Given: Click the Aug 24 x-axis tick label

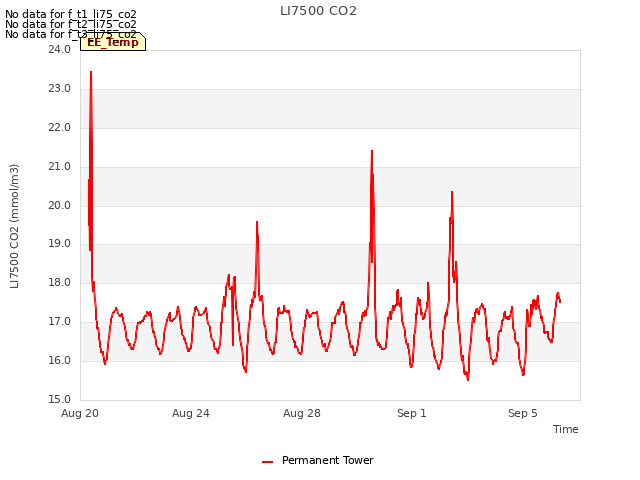Looking at the screenshot, I should click(x=191, y=413).
